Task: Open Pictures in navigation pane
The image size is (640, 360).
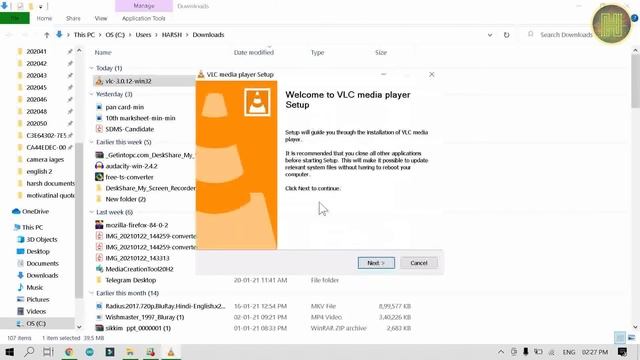Action: pyautogui.click(x=38, y=300)
